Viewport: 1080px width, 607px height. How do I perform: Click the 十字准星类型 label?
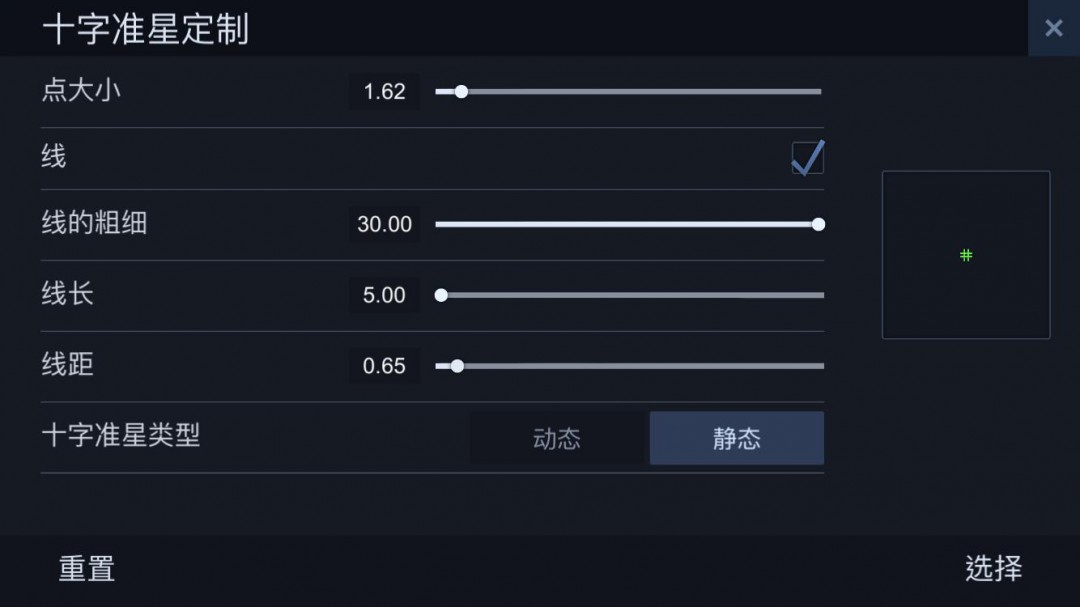tap(121, 435)
